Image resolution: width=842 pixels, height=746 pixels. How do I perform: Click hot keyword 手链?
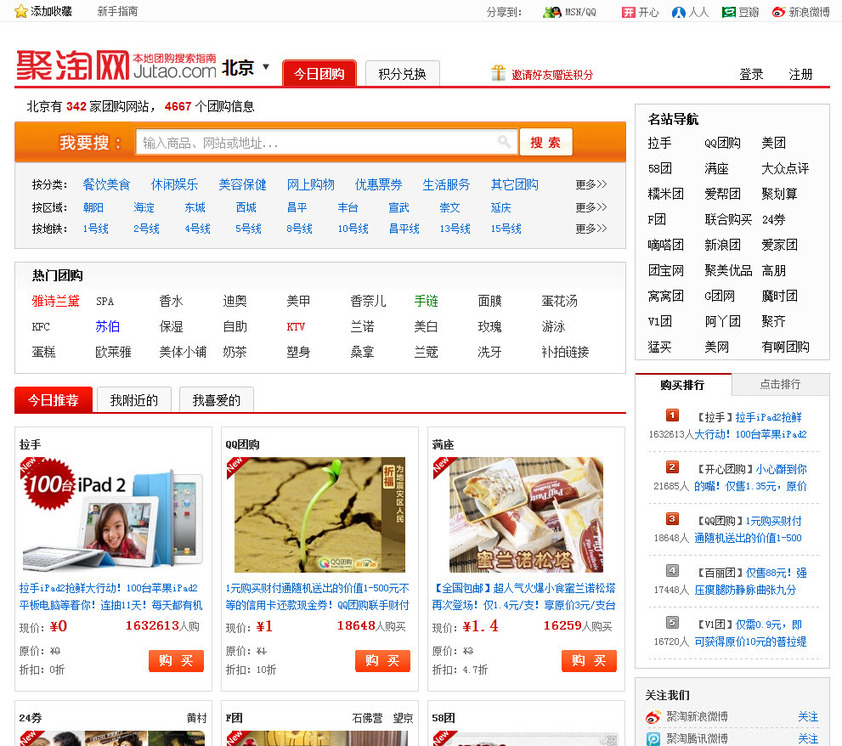pyautogui.click(x=426, y=301)
